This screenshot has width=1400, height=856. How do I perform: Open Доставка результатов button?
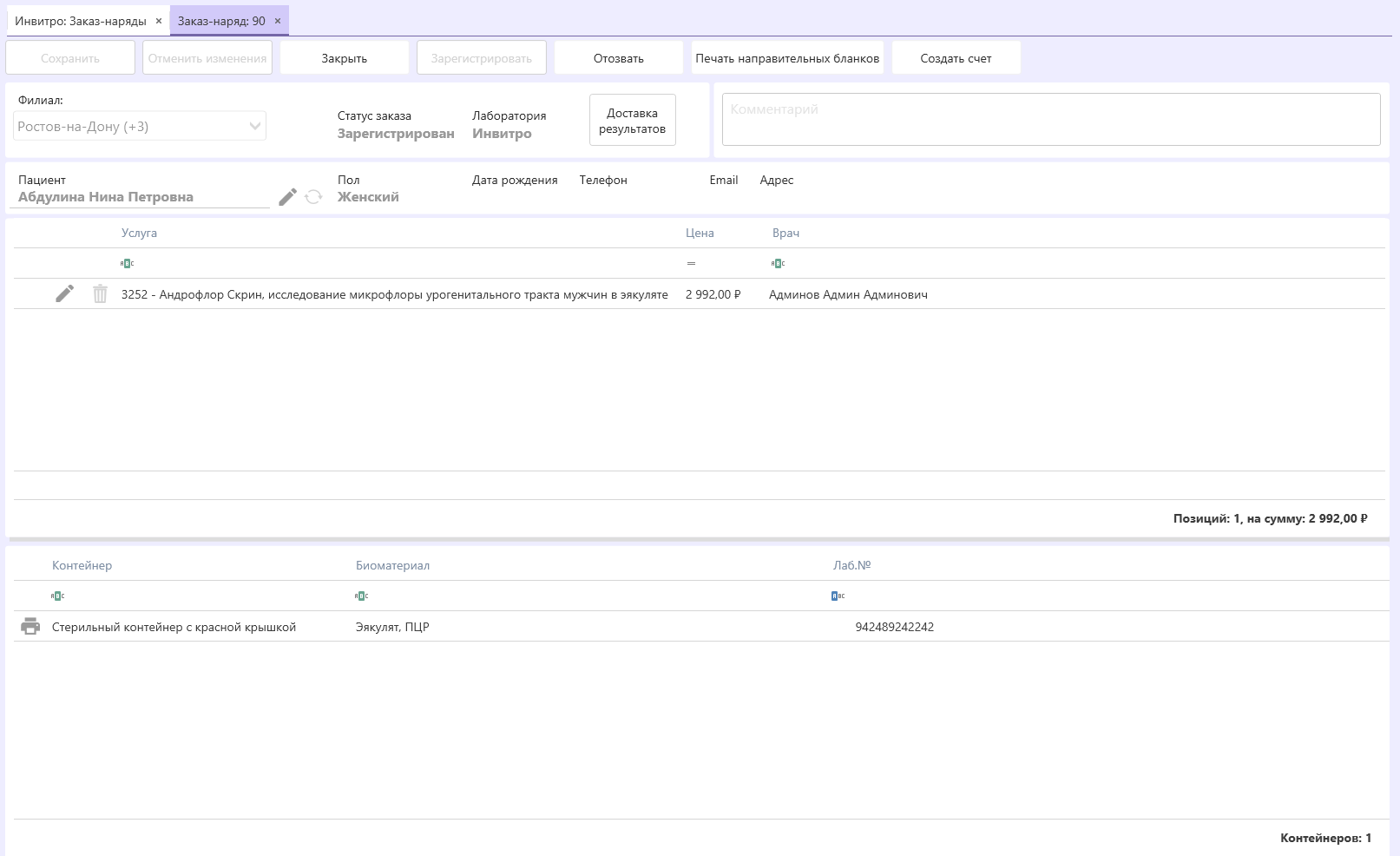point(633,120)
